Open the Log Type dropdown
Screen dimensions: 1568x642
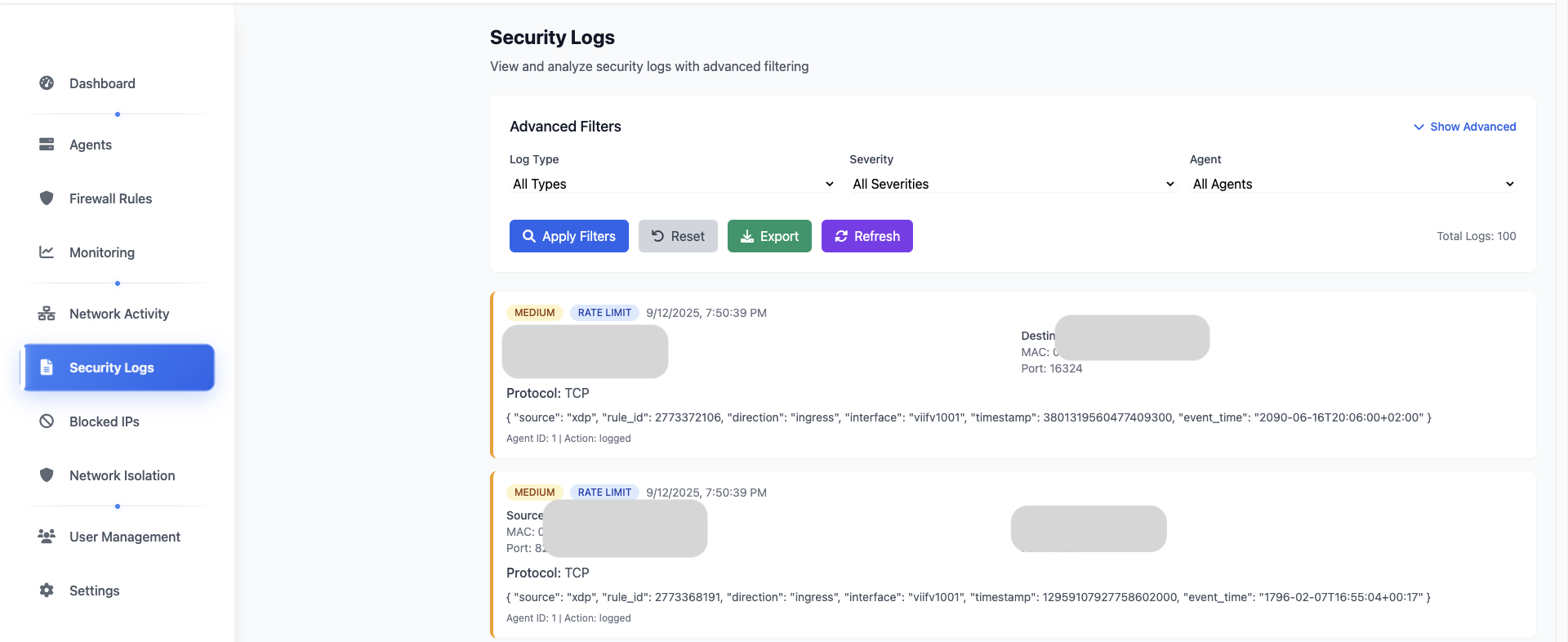pos(672,184)
